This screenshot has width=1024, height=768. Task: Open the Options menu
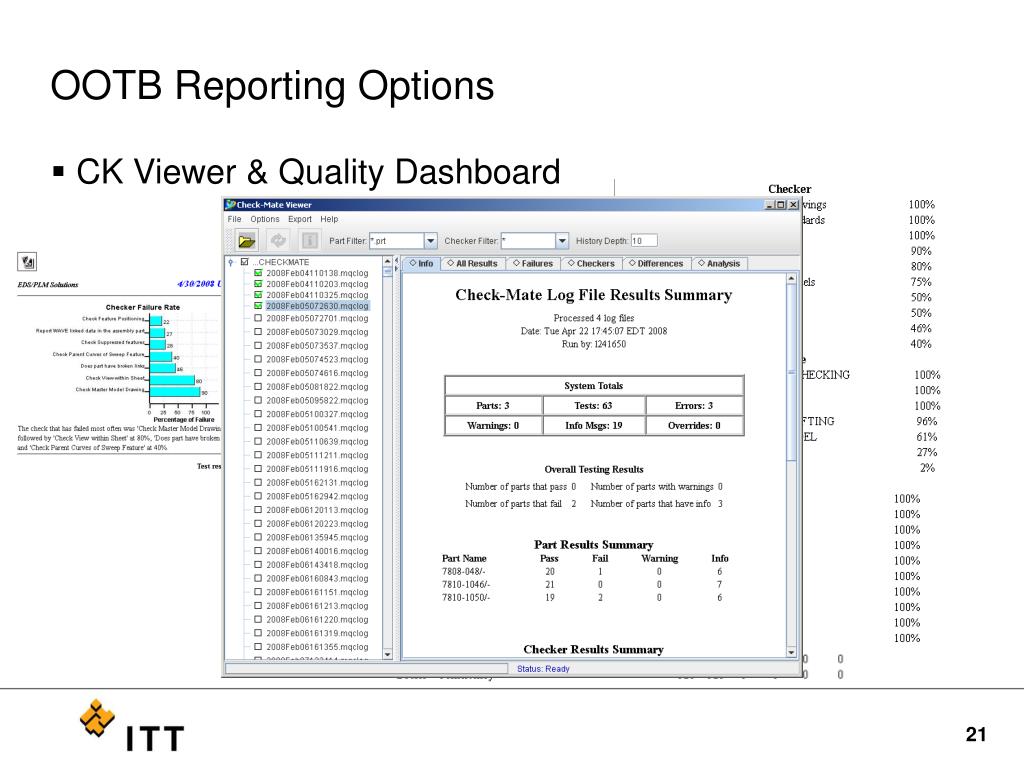pyautogui.click(x=264, y=219)
